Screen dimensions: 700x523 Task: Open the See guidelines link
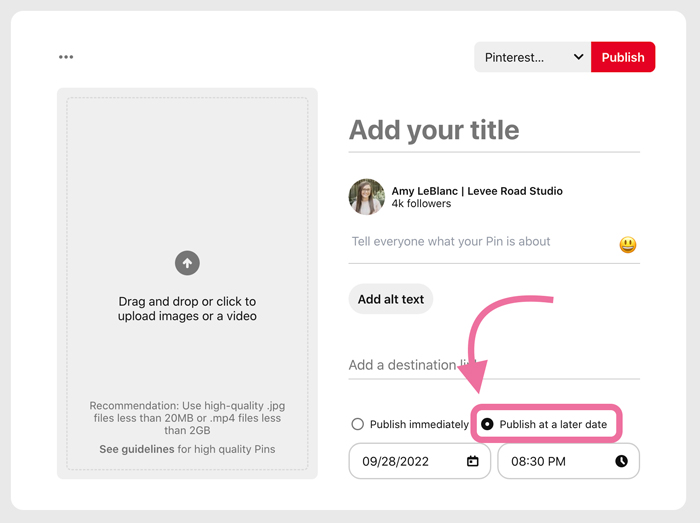135,449
